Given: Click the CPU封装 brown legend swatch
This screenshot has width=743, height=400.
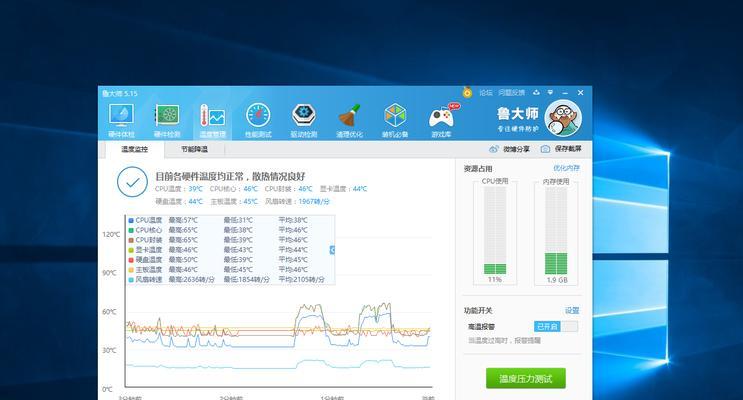Looking at the screenshot, I should click(131, 240).
